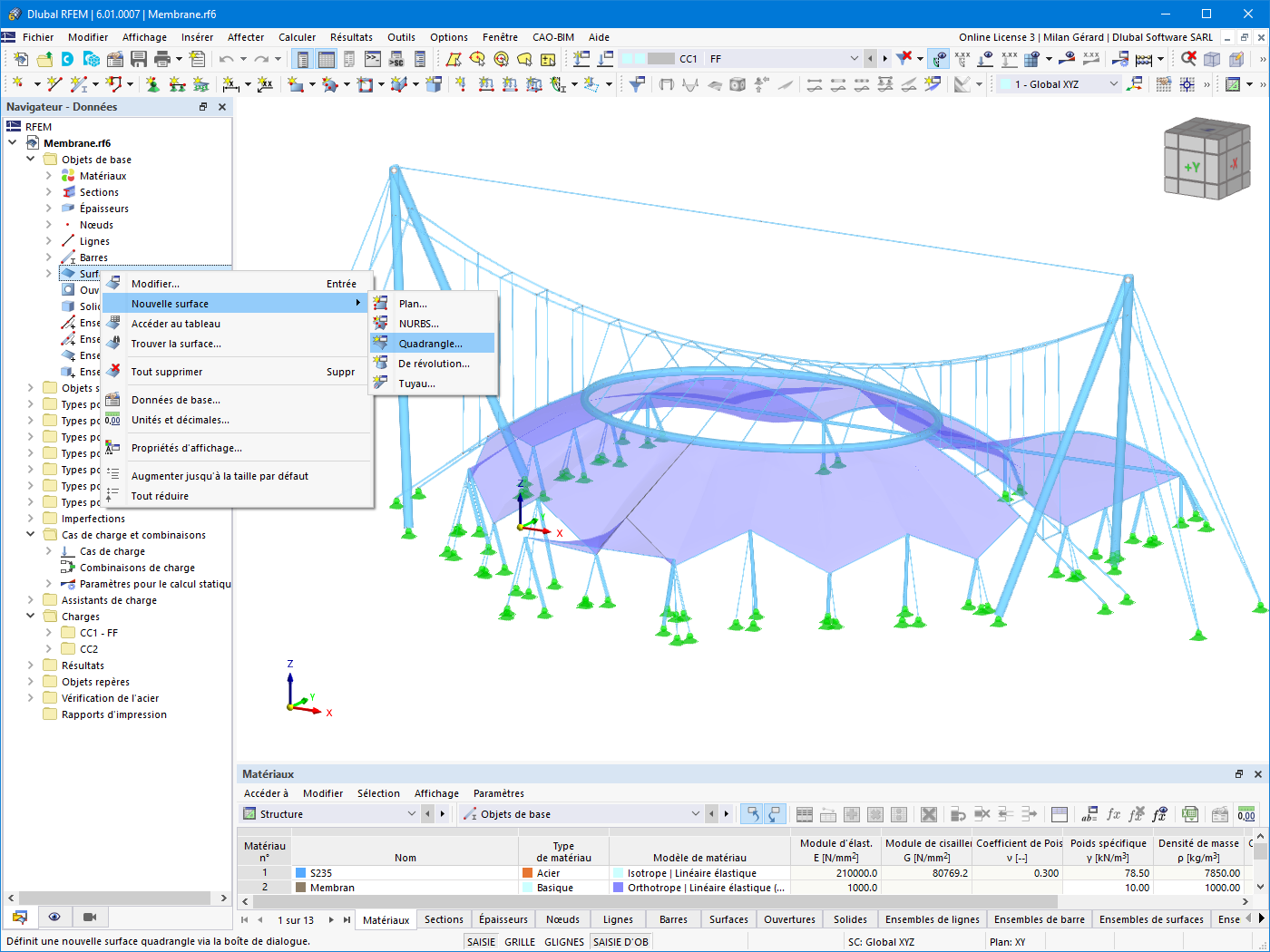The width and height of the screenshot is (1270, 952).
Task: Click Tout supprimer in context menu
Action: pyautogui.click(x=237, y=372)
